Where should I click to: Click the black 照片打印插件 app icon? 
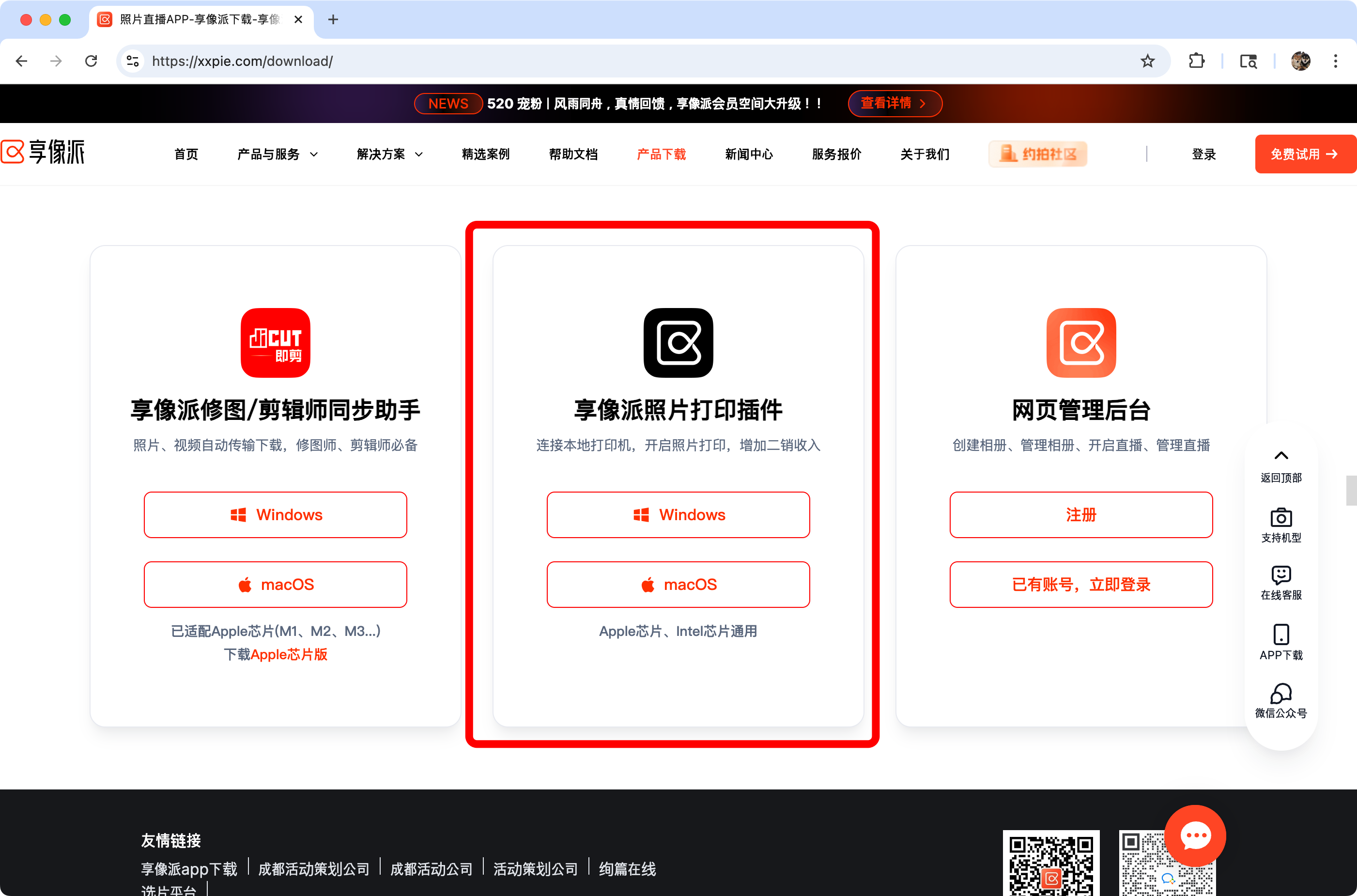(x=678, y=343)
